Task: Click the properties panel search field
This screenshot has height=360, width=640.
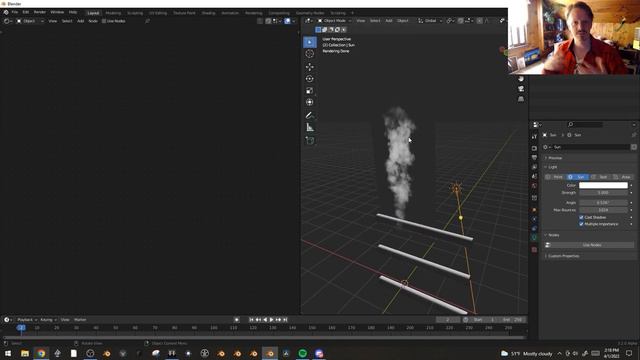Action: pos(585,124)
